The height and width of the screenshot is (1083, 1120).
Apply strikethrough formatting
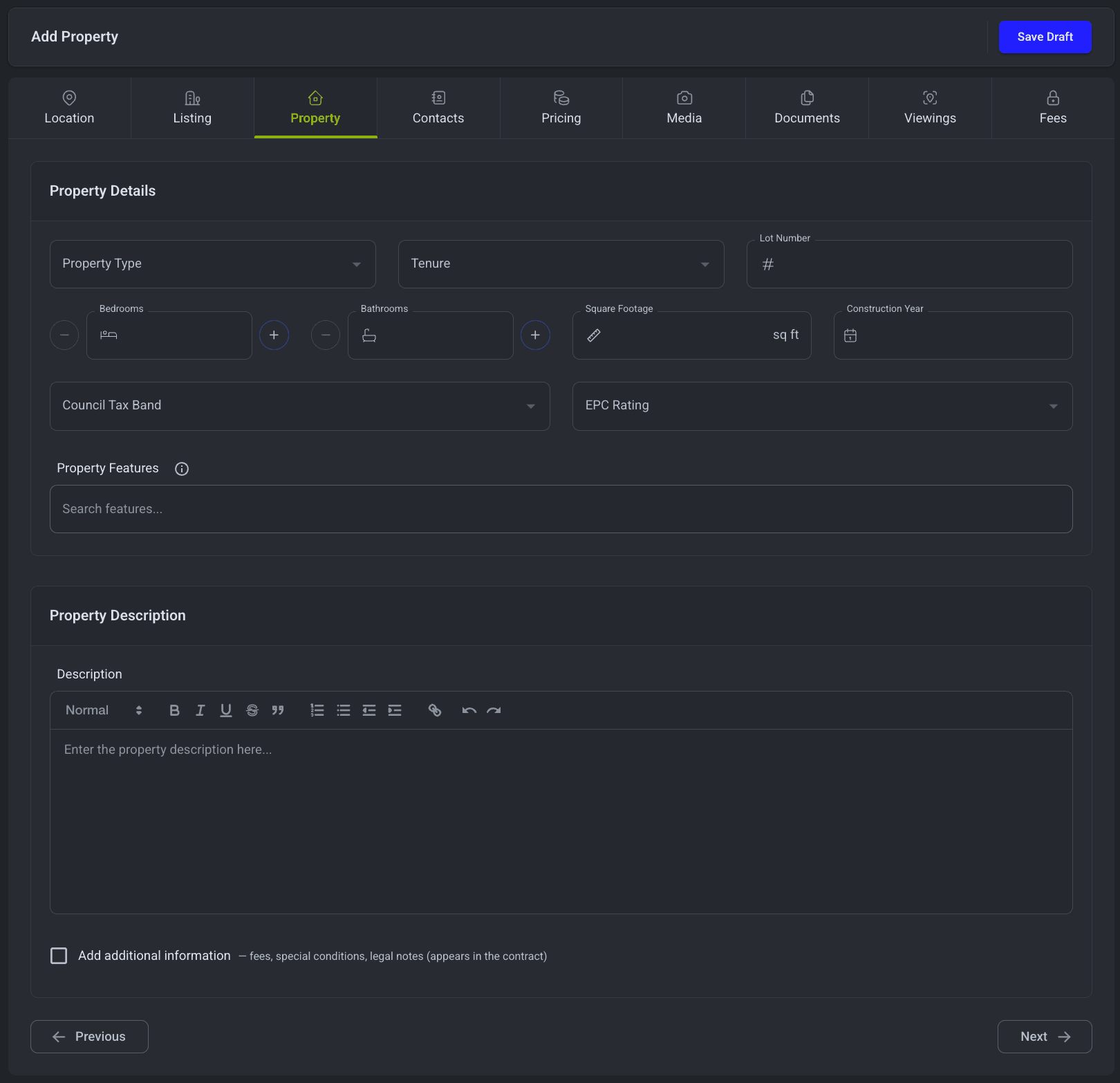tap(252, 710)
